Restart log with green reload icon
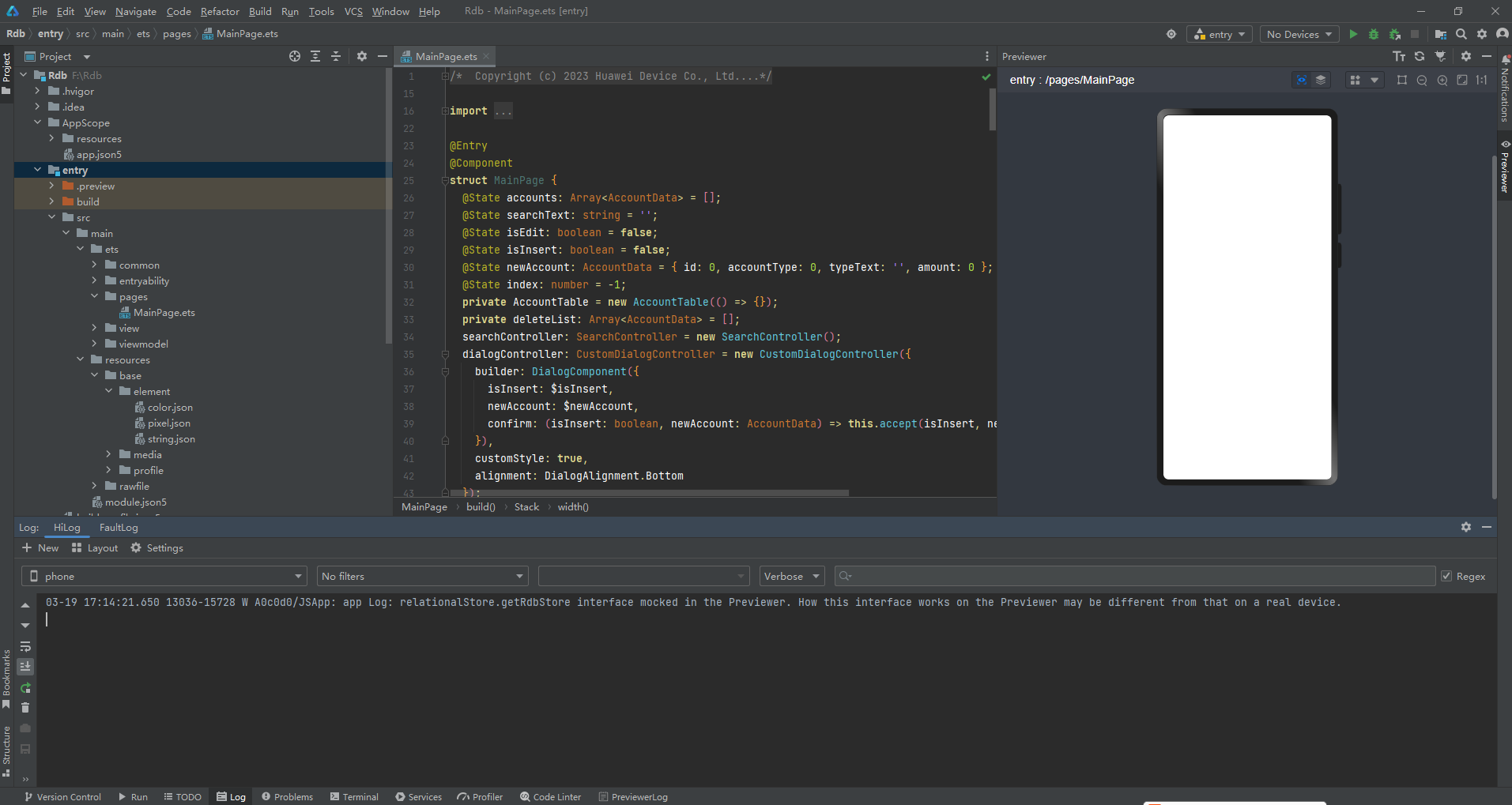The width and height of the screenshot is (1512, 805). click(x=25, y=687)
